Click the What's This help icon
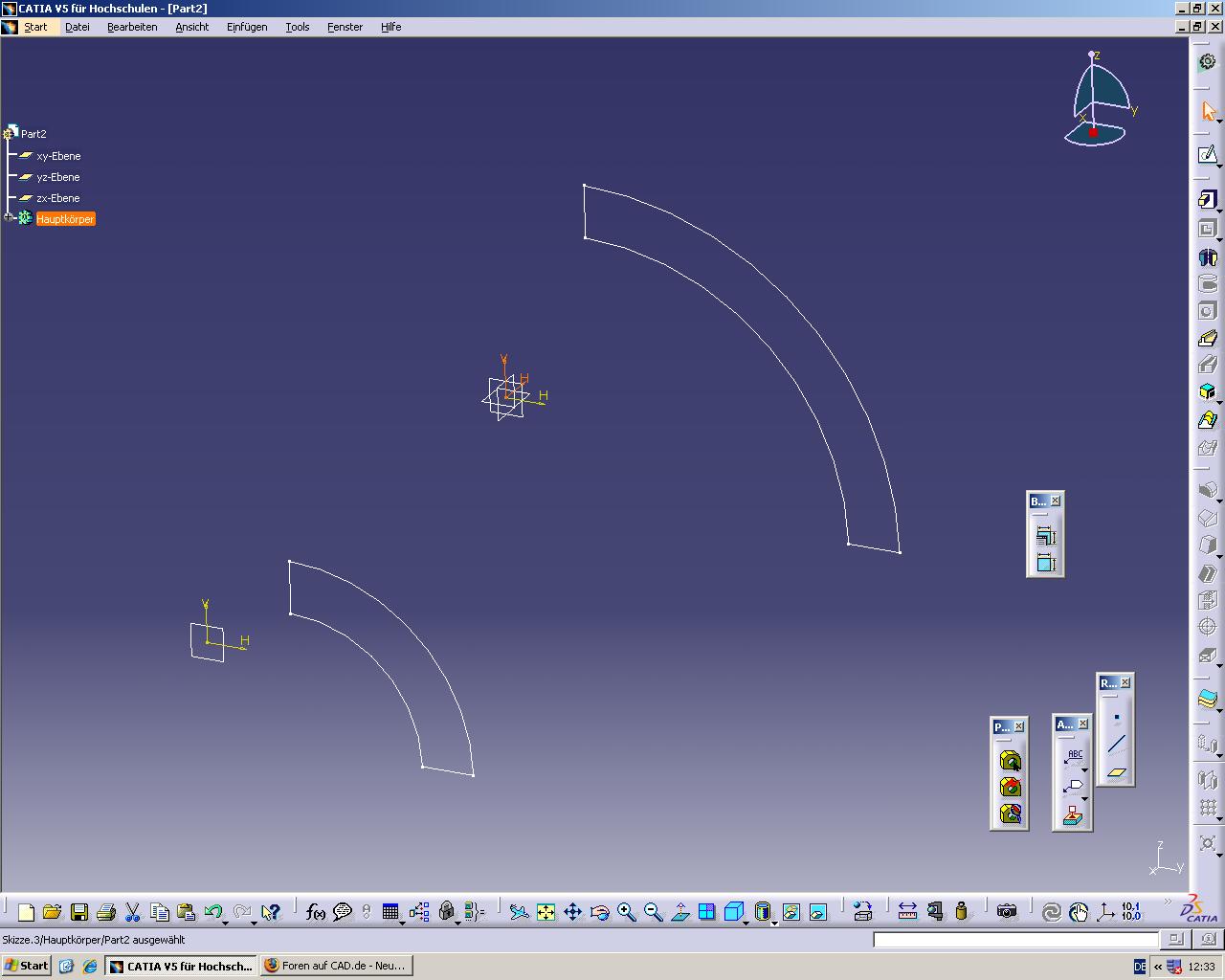 tap(271, 912)
